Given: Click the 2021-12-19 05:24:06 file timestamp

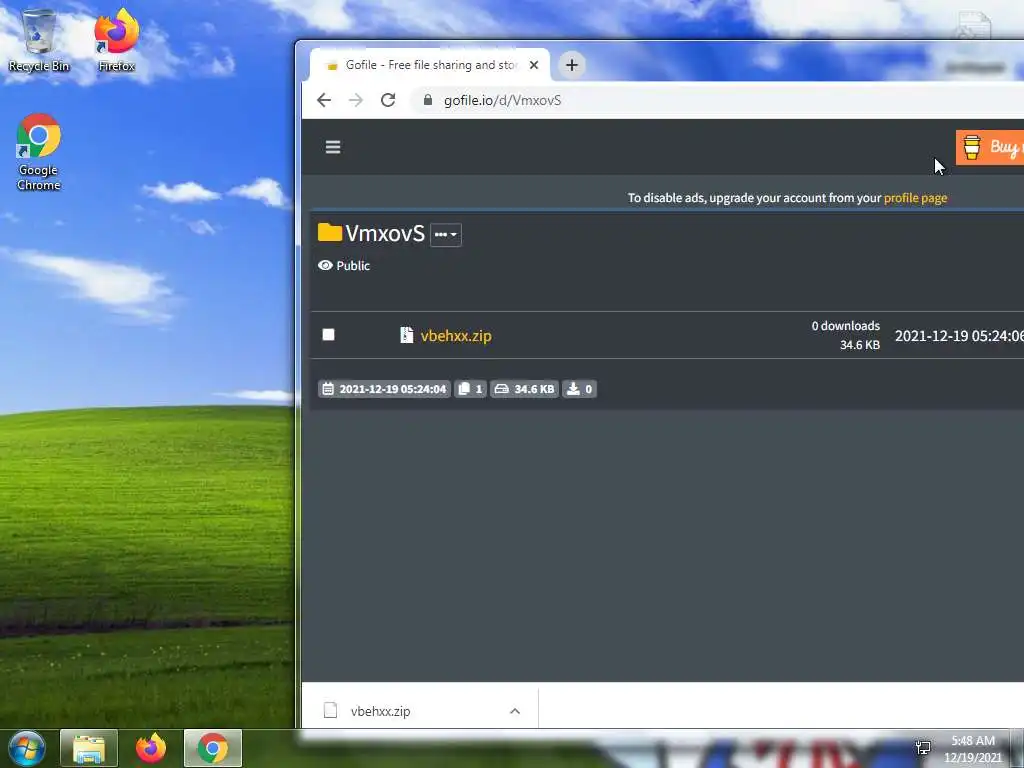Looking at the screenshot, I should coord(959,336).
